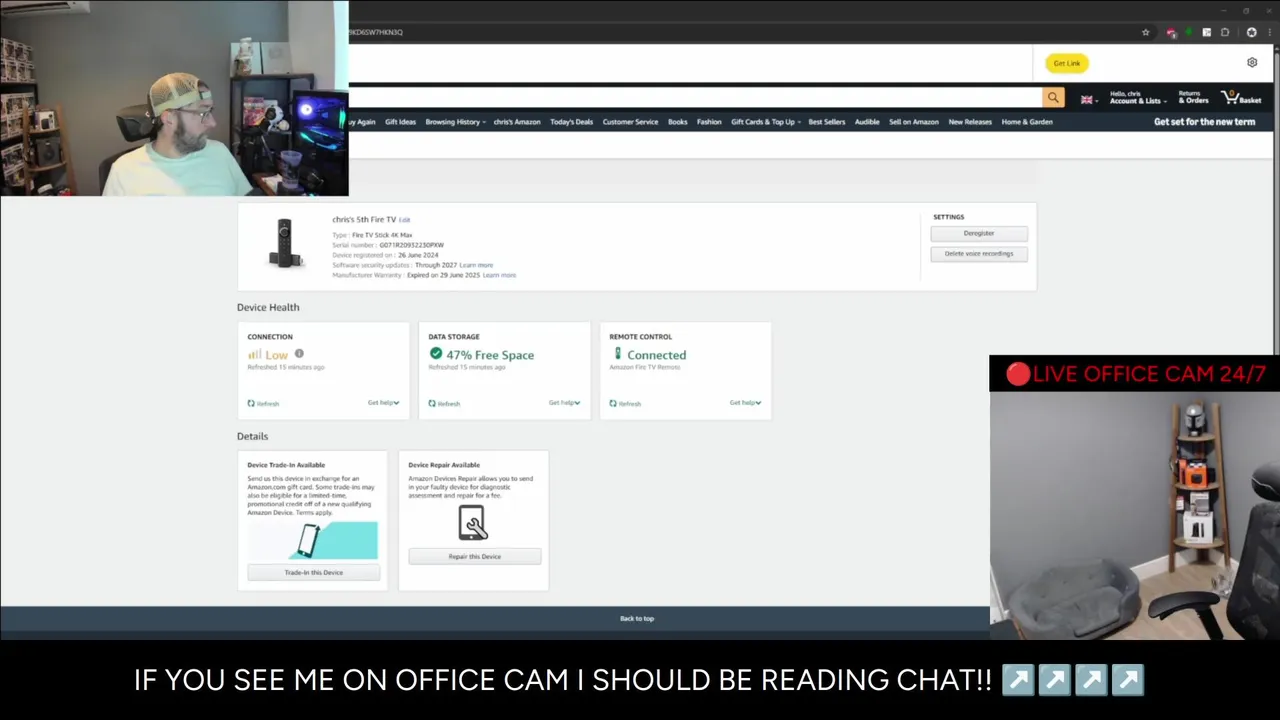This screenshot has width=1280, height=720.
Task: Click Get set for the new term banner
Action: pos(1204,122)
